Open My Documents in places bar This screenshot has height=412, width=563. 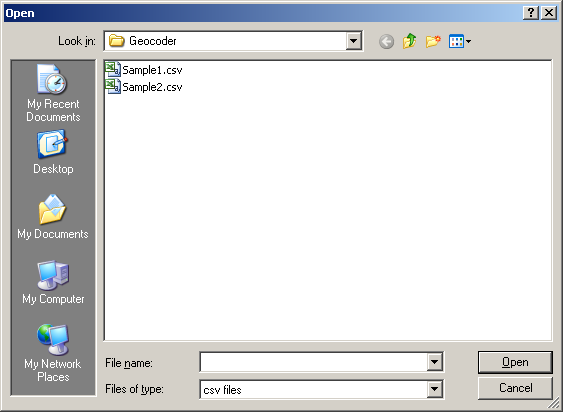pos(53,217)
